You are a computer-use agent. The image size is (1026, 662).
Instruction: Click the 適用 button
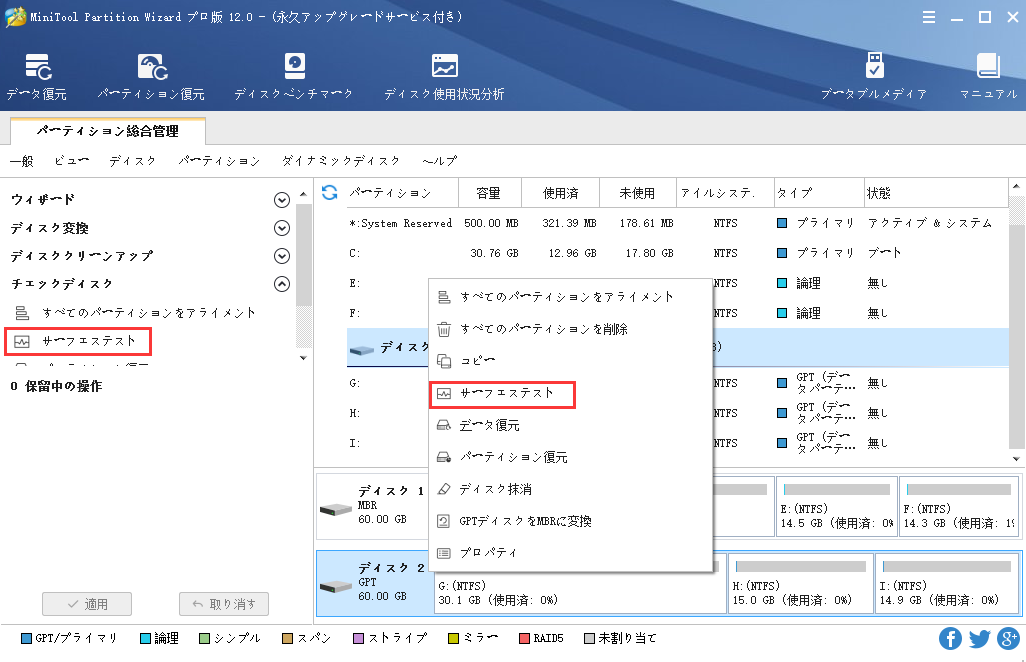click(87, 604)
